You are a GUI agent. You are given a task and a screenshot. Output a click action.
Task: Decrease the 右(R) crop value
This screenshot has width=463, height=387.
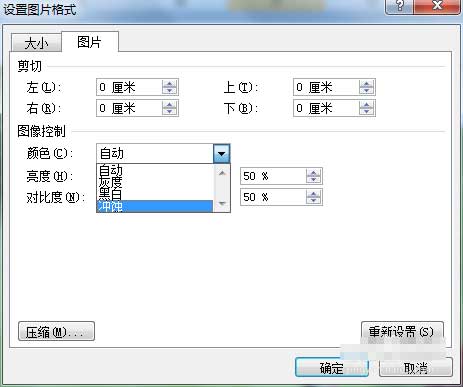[x=170, y=112]
